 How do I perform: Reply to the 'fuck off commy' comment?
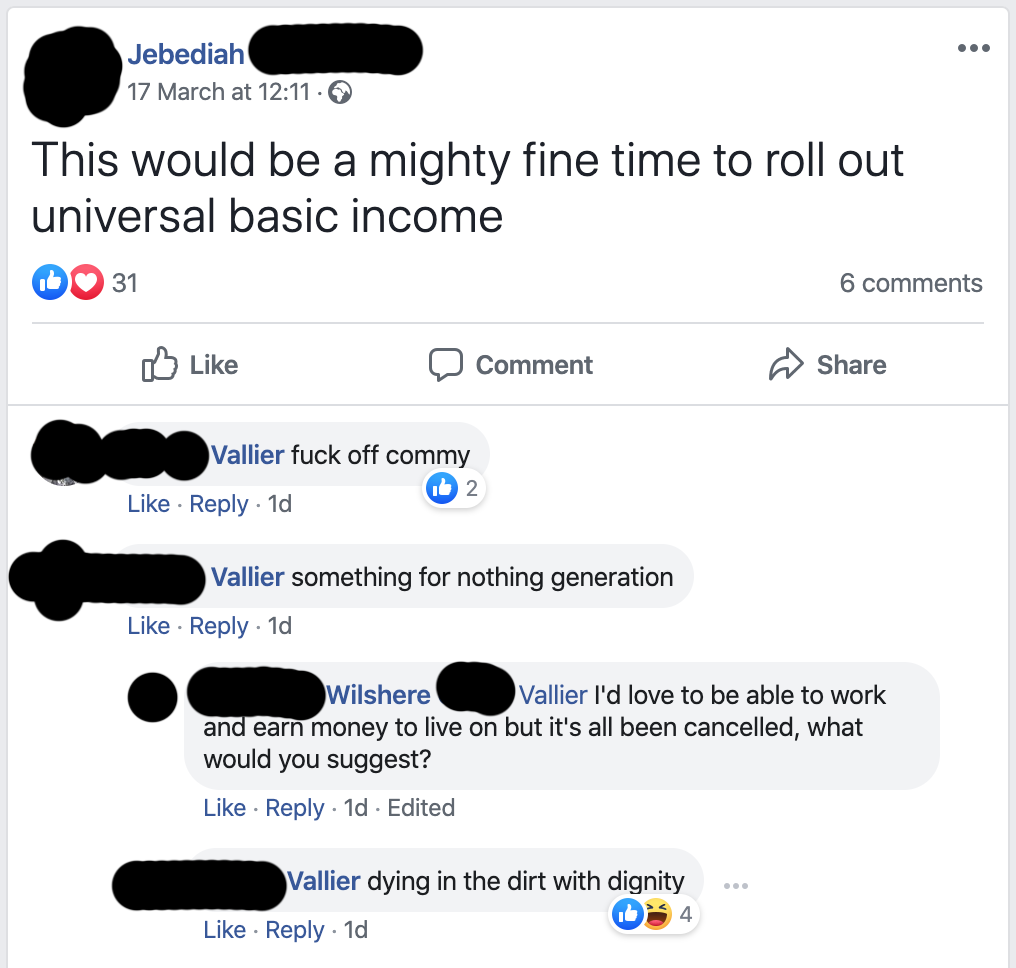(219, 504)
